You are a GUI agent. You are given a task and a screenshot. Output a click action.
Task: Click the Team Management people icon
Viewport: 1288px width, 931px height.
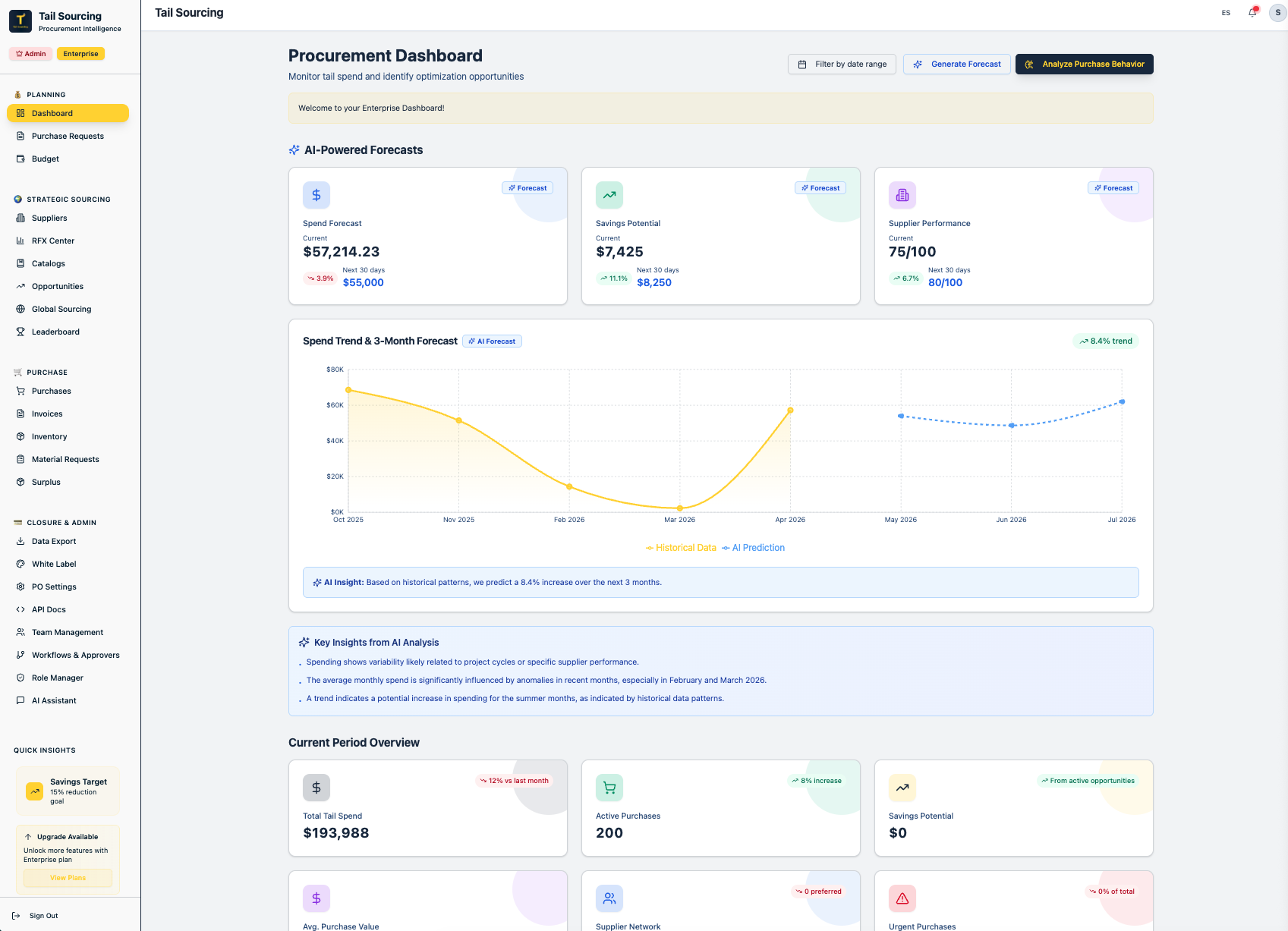pos(20,632)
